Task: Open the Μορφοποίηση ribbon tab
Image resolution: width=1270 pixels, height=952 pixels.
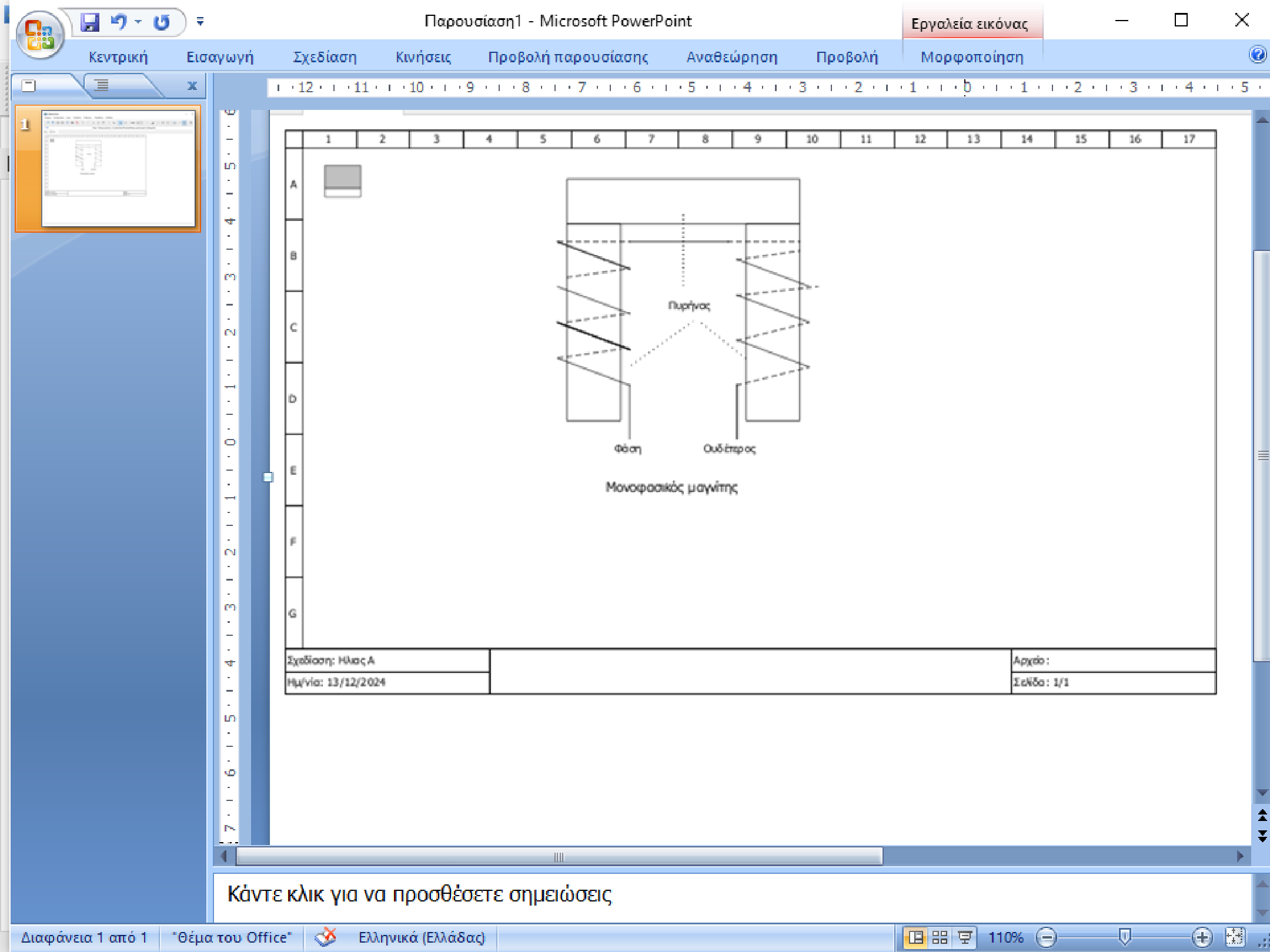Action: point(971,57)
